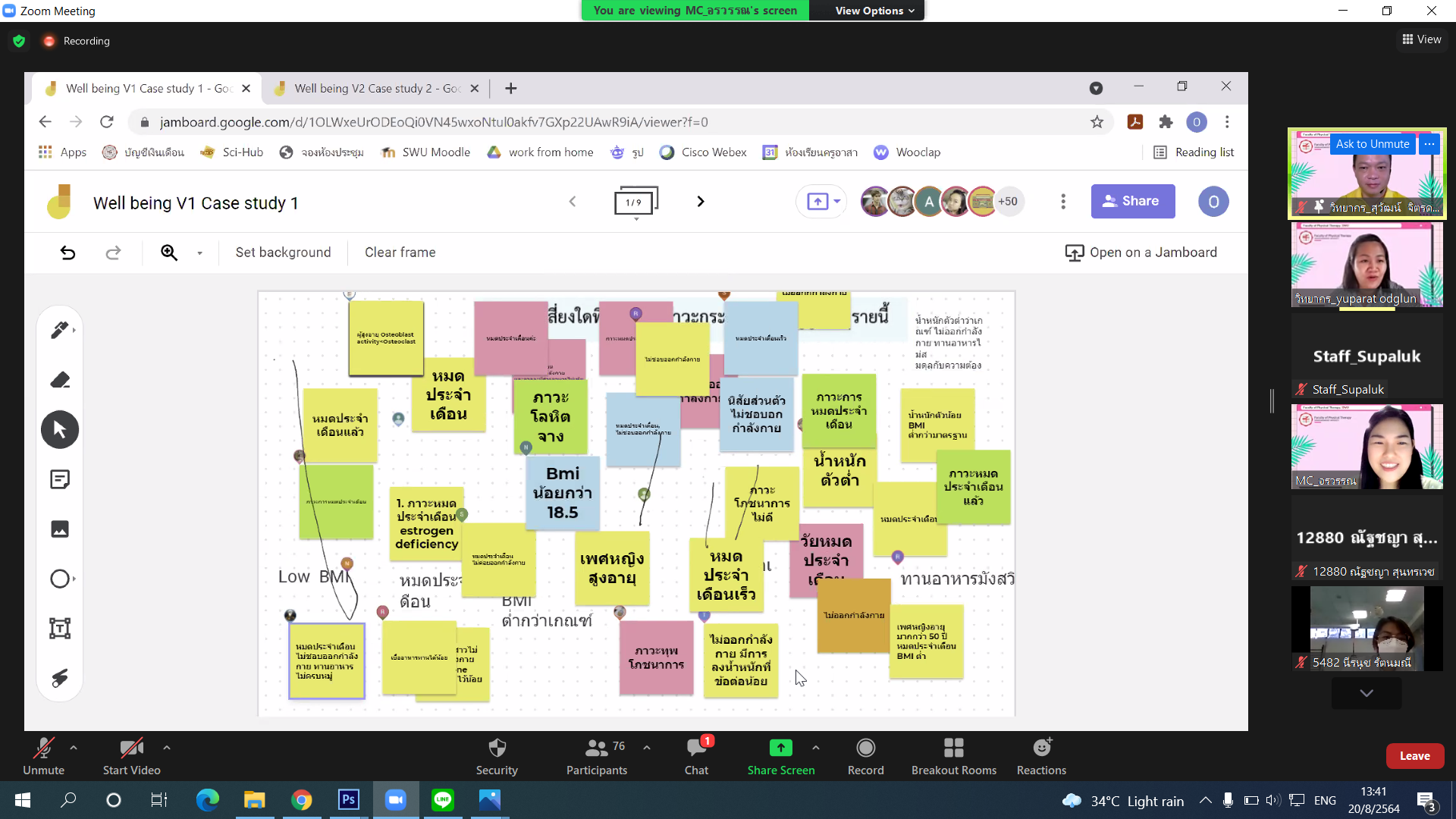Expand the frame bar 1/9 selector

[635, 202]
